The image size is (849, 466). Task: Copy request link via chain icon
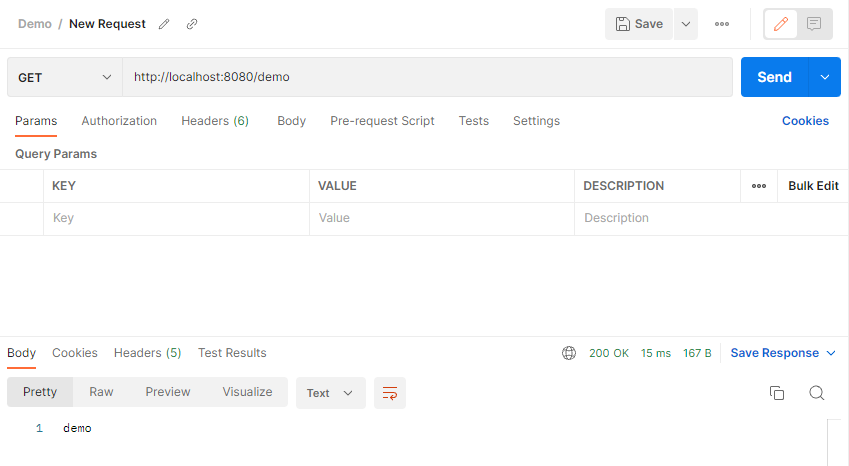192,24
